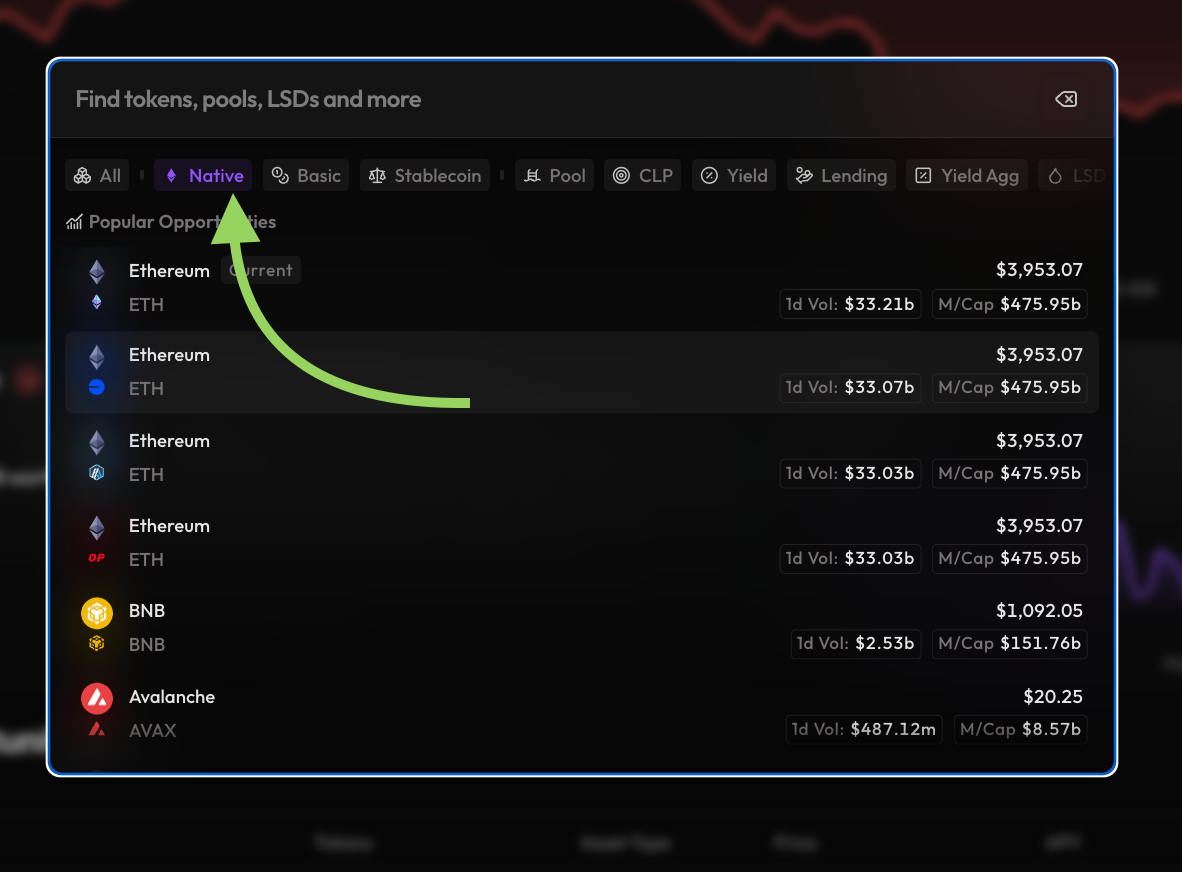1182x872 pixels.
Task: Click the Stablecoin scales icon
Action: coord(377,176)
